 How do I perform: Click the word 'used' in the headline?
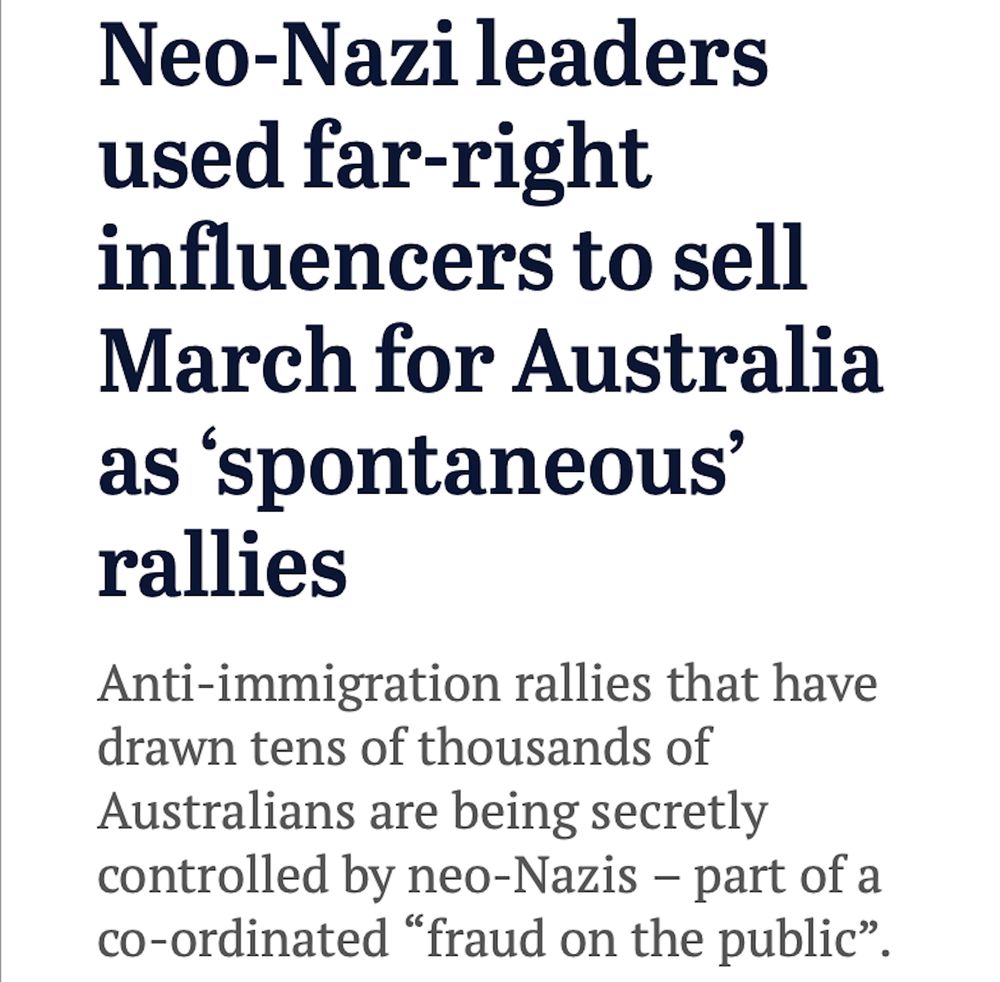(191, 158)
